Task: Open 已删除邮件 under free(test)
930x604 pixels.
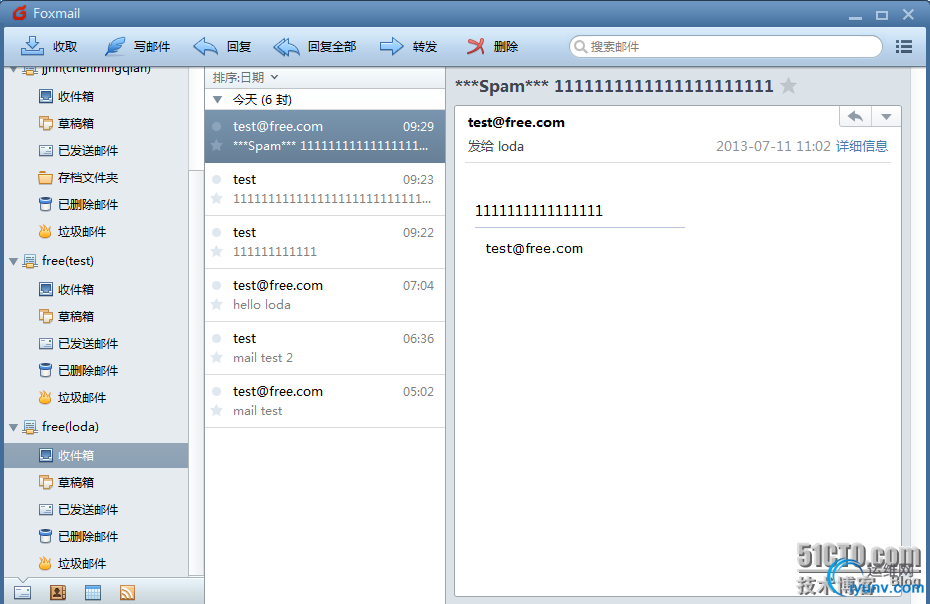Action: (x=78, y=370)
